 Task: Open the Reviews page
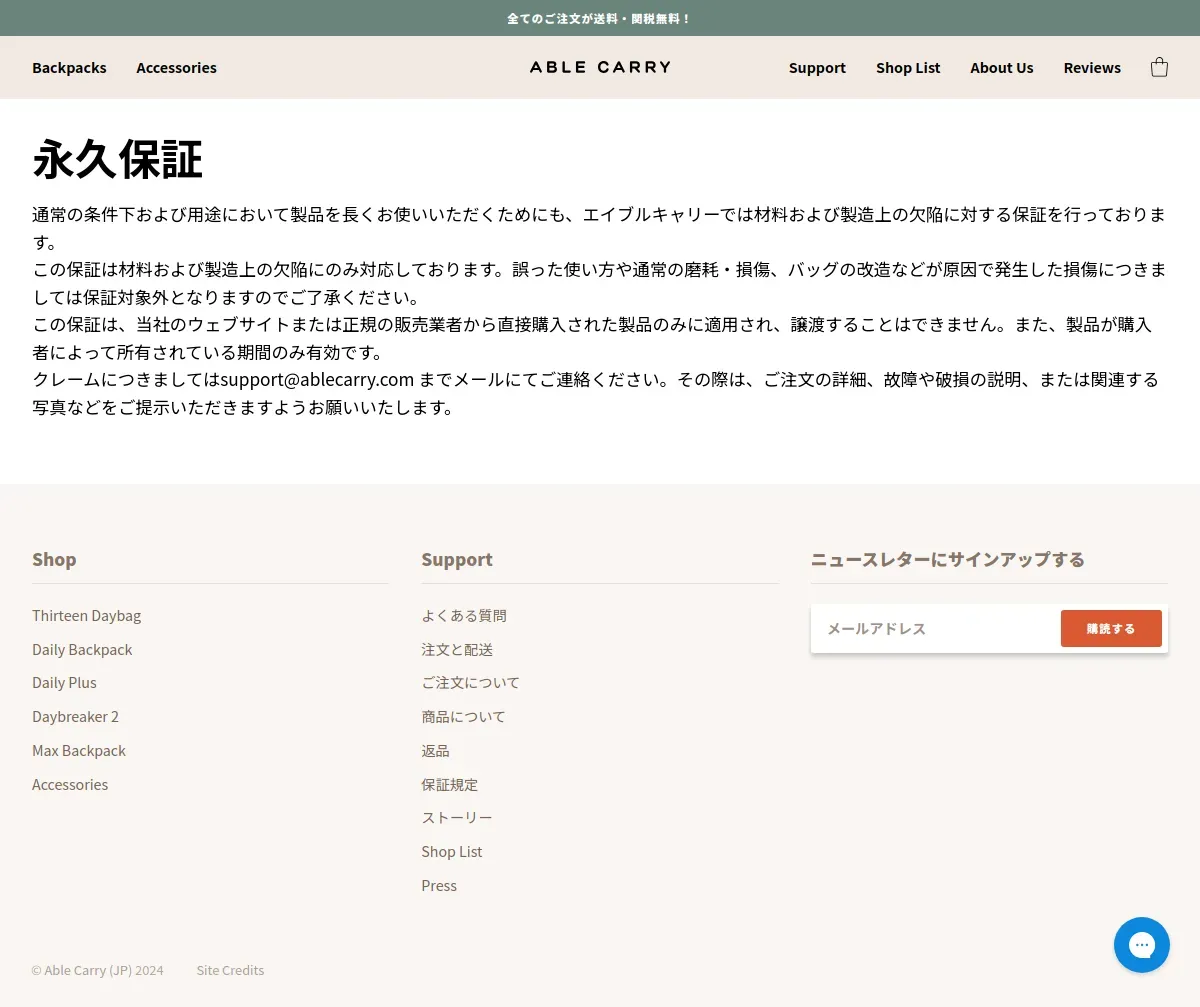tap(1092, 68)
